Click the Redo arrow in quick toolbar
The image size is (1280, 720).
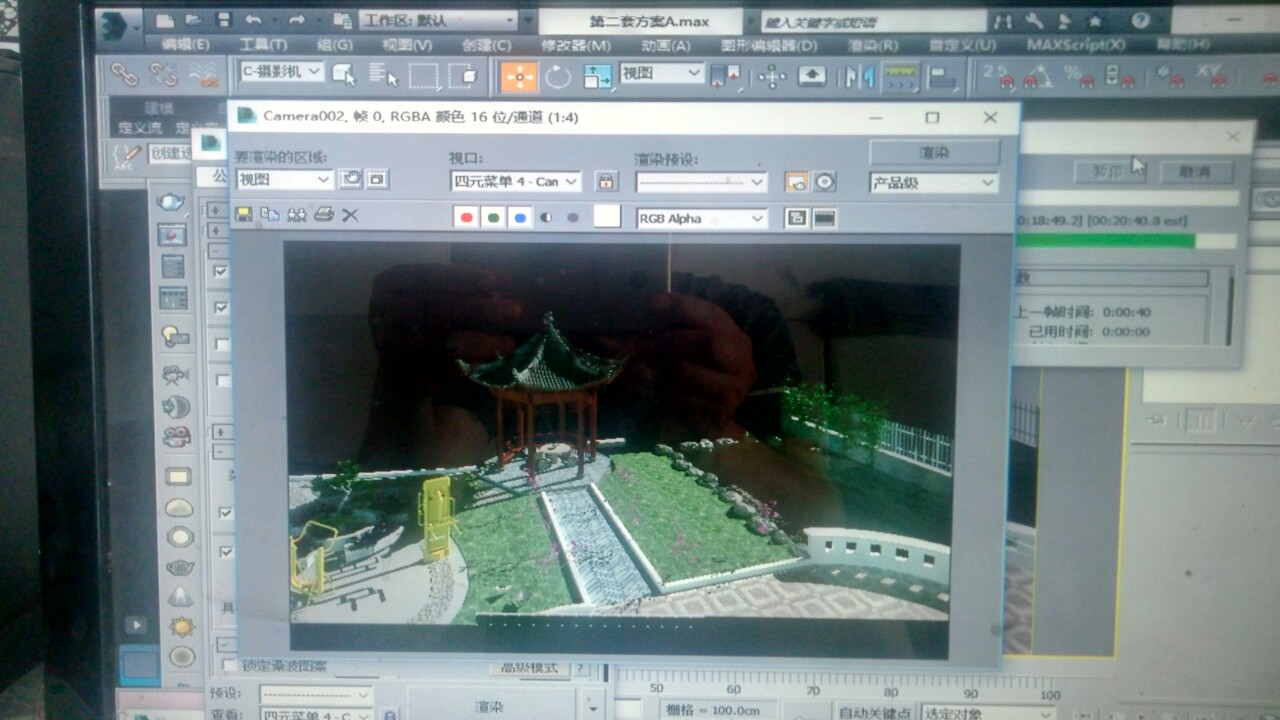297,20
